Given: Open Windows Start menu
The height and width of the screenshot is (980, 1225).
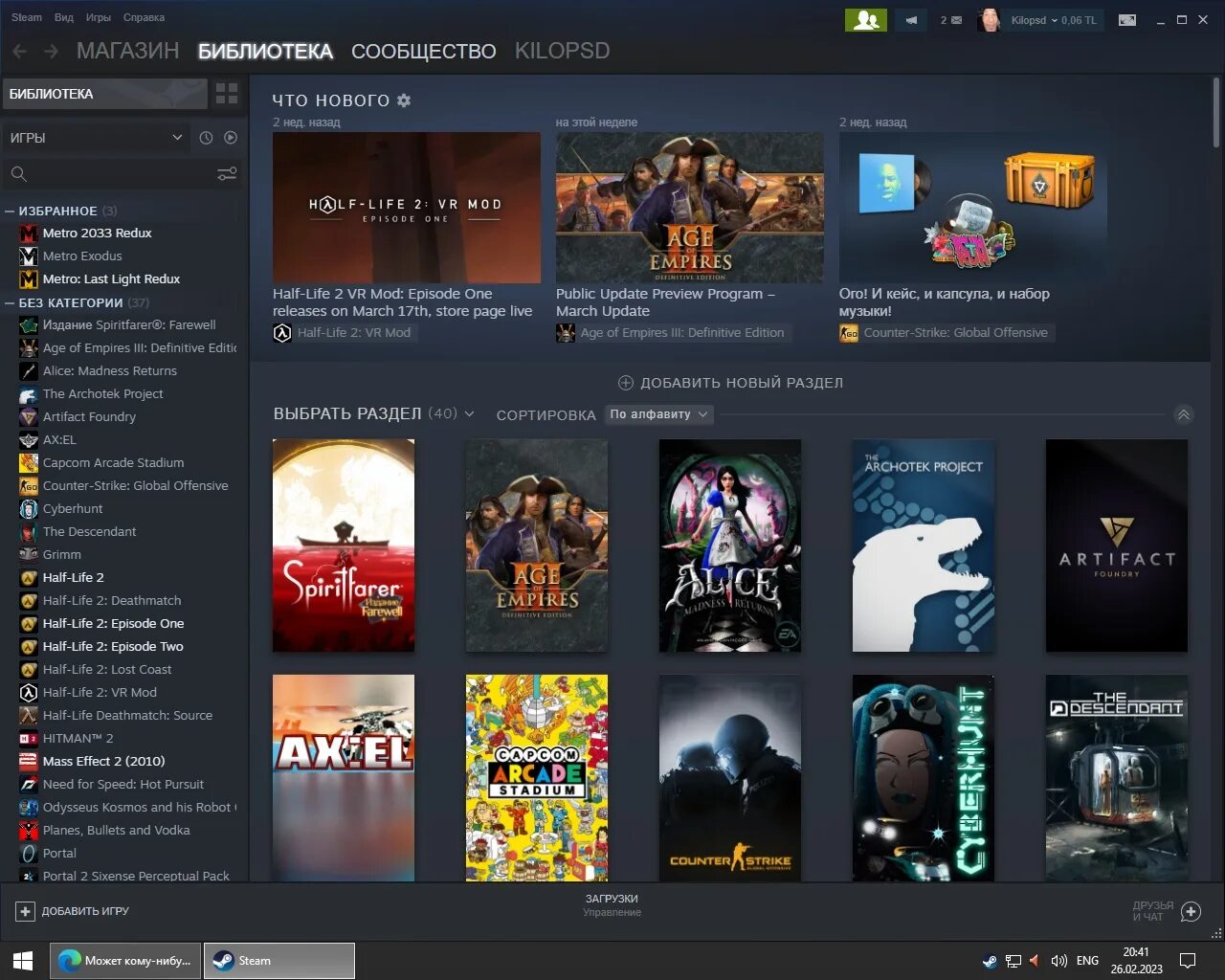Looking at the screenshot, I should (x=23, y=961).
